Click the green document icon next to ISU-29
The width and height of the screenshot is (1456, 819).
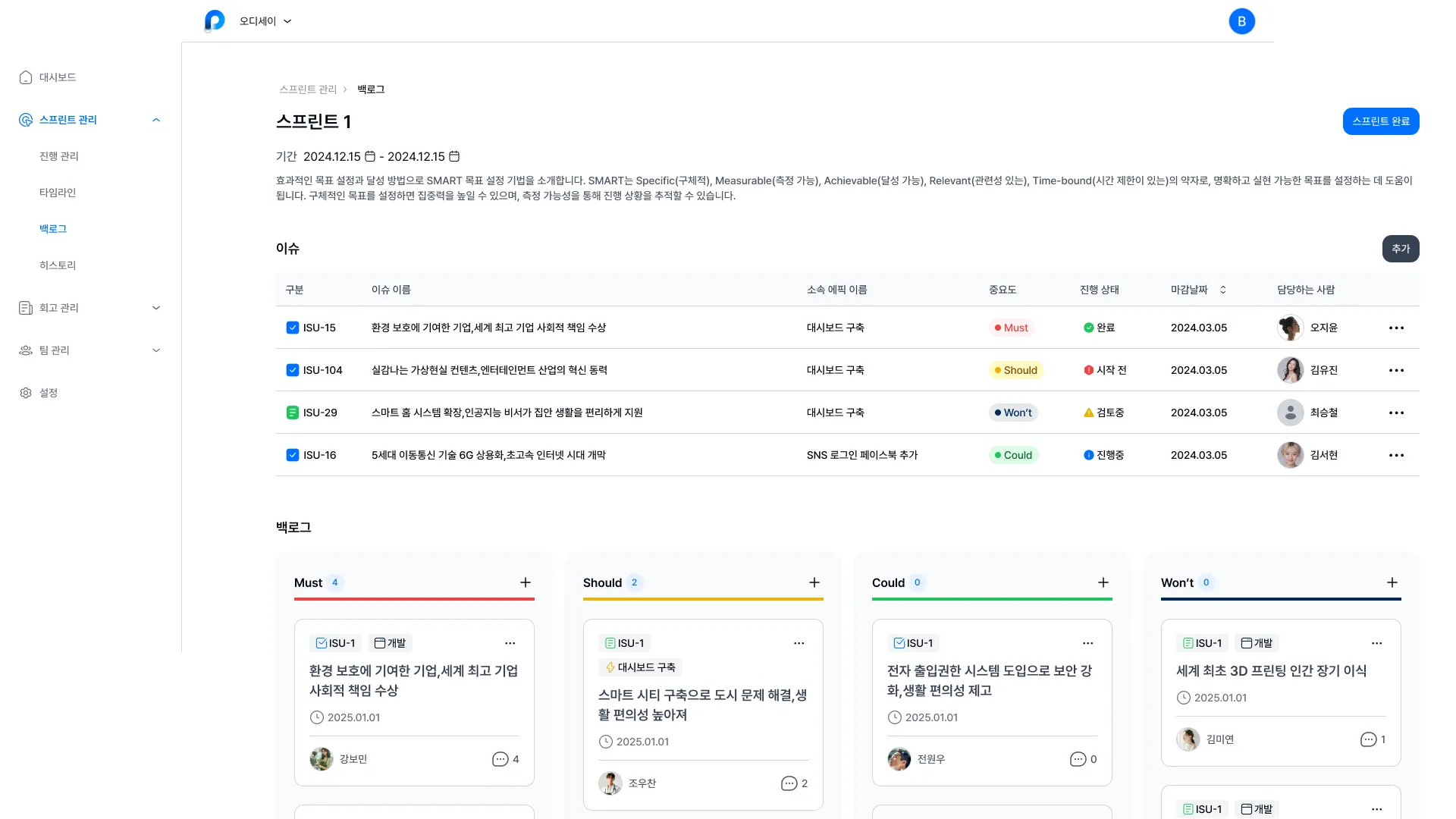click(293, 413)
